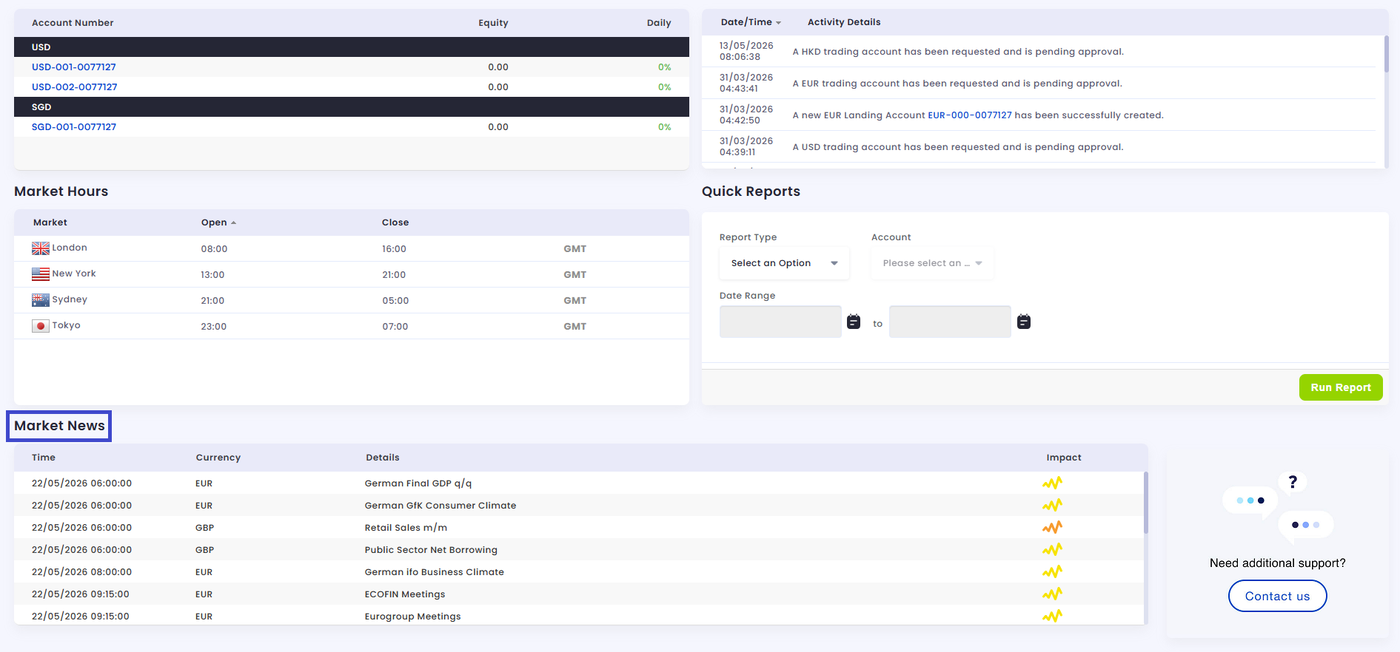Image resolution: width=1400 pixels, height=652 pixels.
Task: Click the start date range field
Action: coord(781,322)
